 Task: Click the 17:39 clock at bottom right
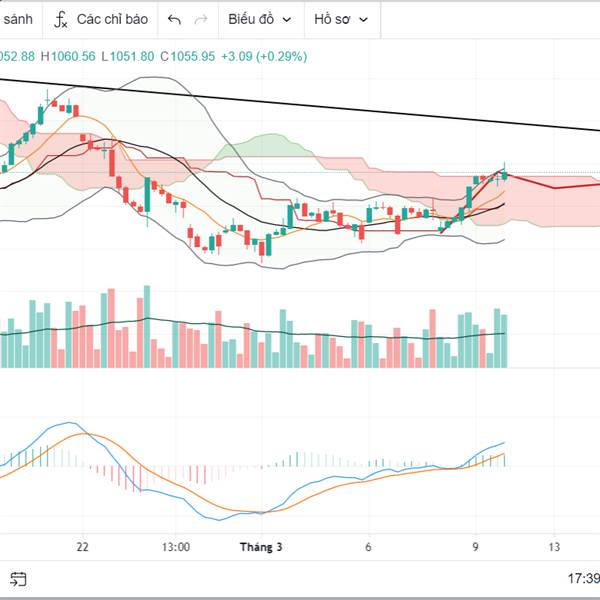click(583, 578)
